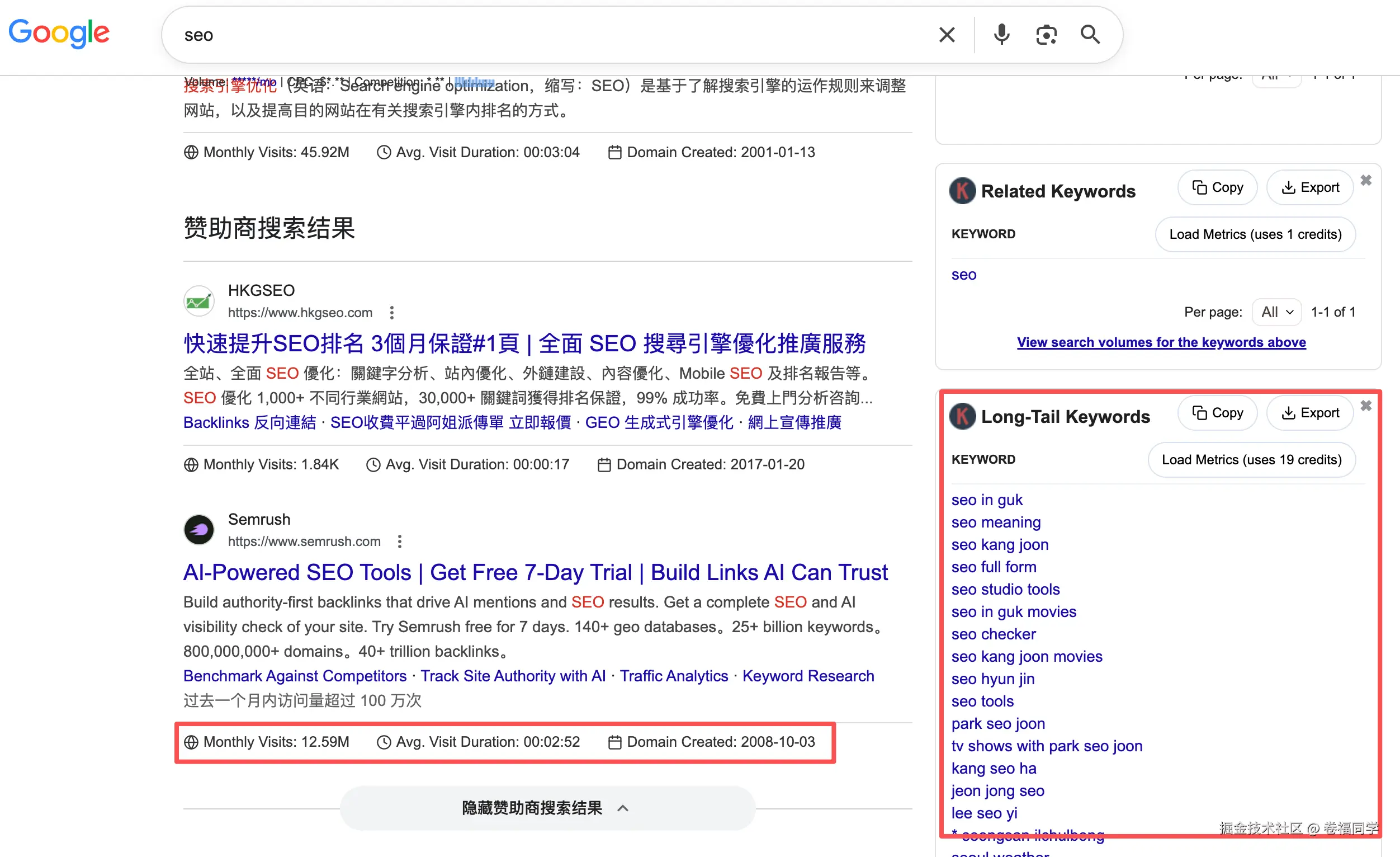Open long-tail keyword seo hyun jin
Image resolution: width=1400 pixels, height=857 pixels.
pyautogui.click(x=992, y=679)
